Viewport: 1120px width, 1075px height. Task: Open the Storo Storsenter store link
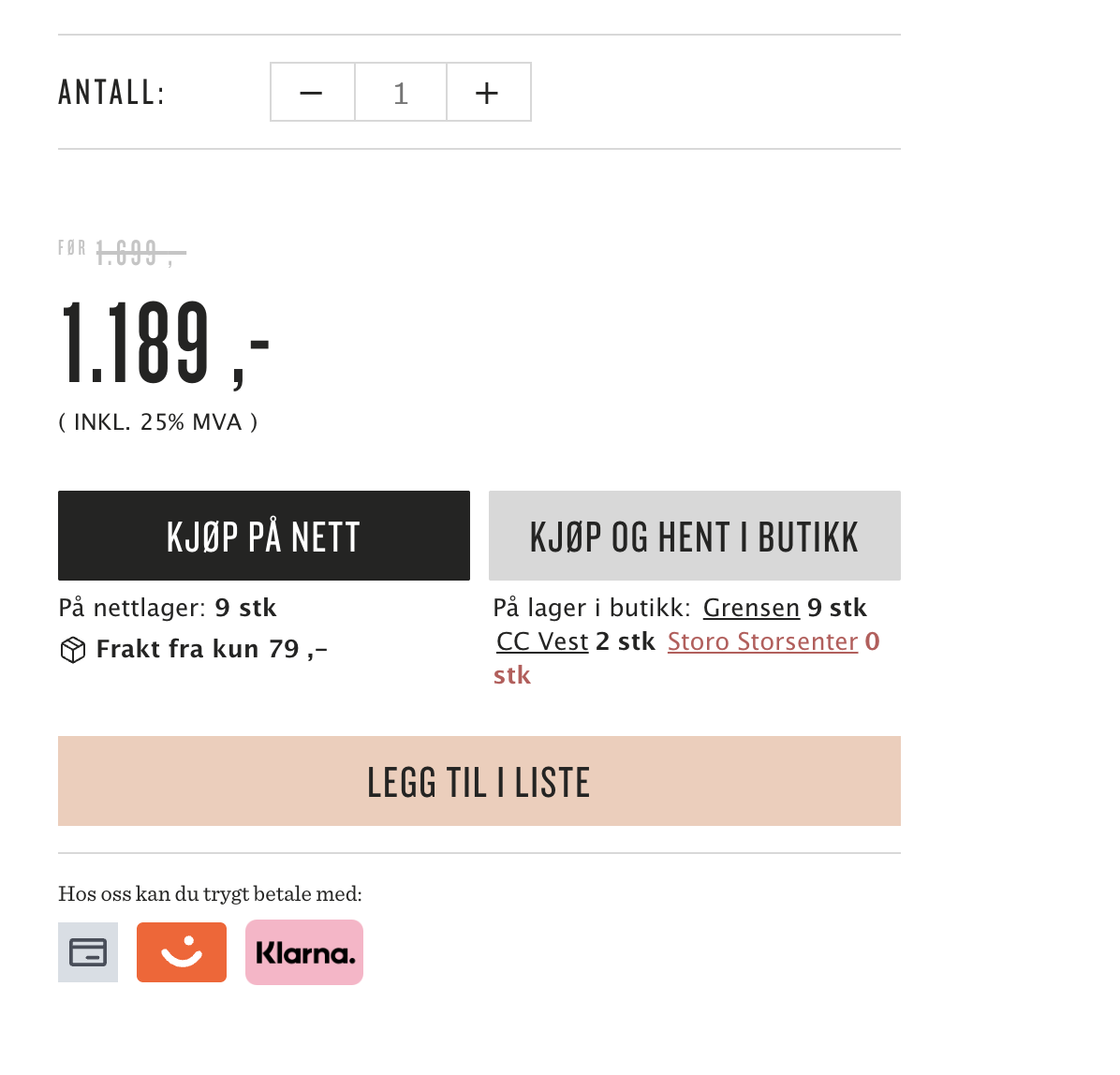point(762,642)
